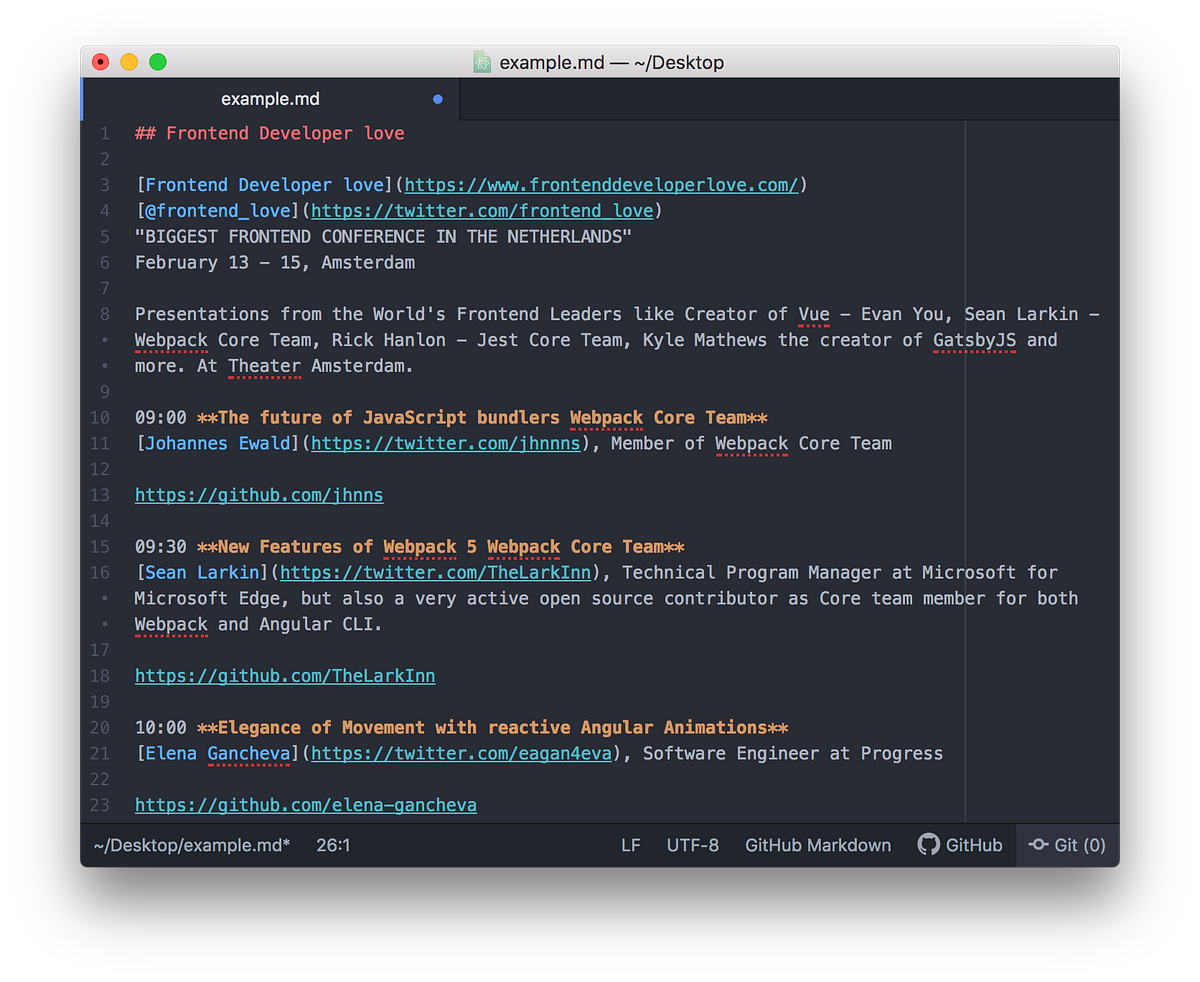The width and height of the screenshot is (1200, 982).
Task: Click the green zoom button in the title bar
Action: coord(157,61)
